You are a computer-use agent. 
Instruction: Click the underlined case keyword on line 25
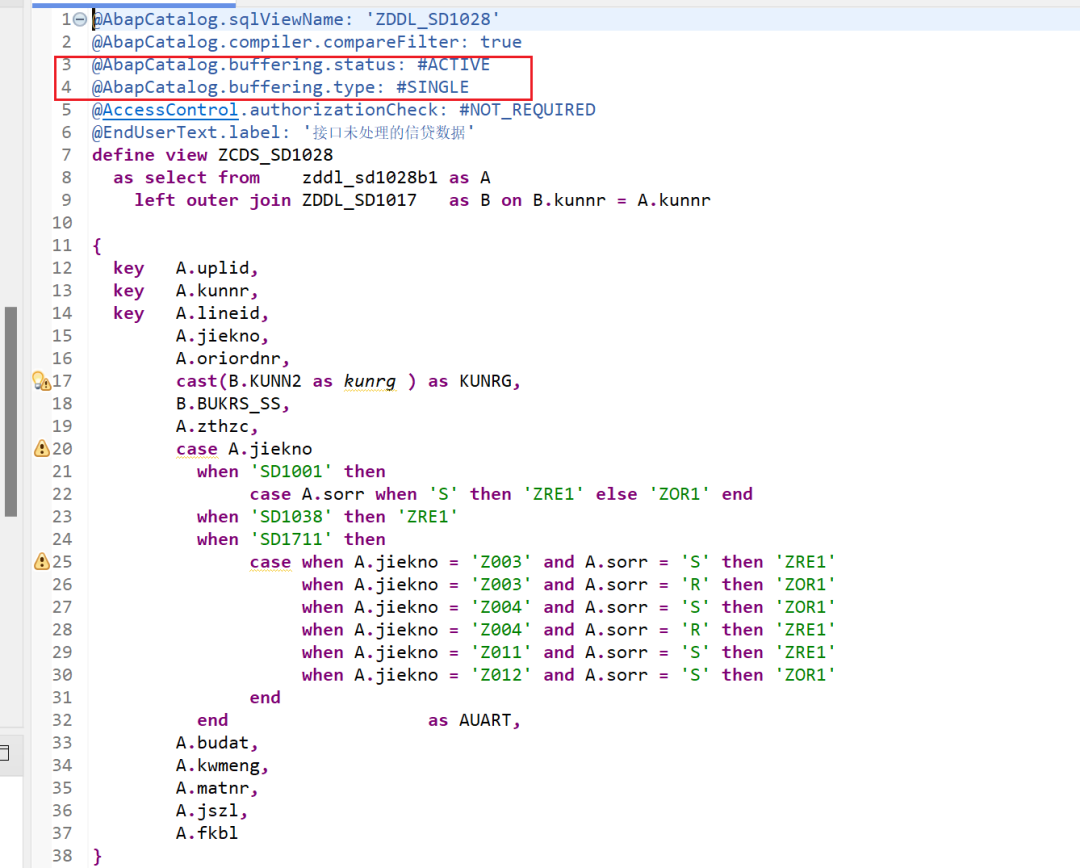271,562
